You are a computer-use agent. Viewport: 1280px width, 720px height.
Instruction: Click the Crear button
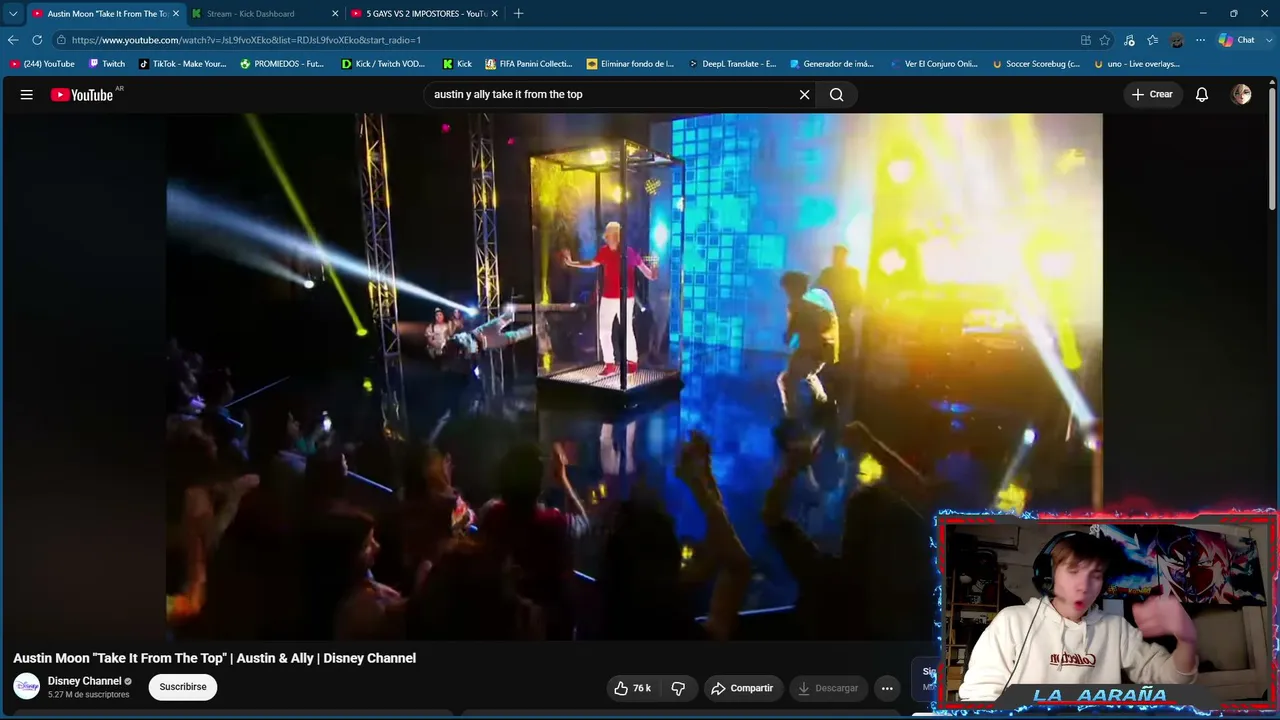click(1152, 94)
